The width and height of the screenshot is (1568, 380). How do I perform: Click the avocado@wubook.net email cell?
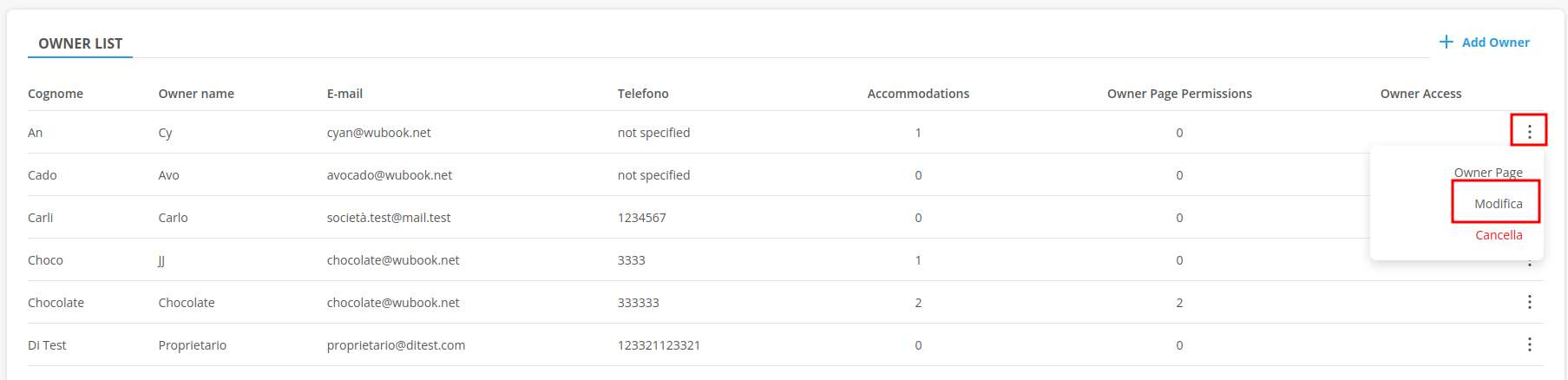389,175
